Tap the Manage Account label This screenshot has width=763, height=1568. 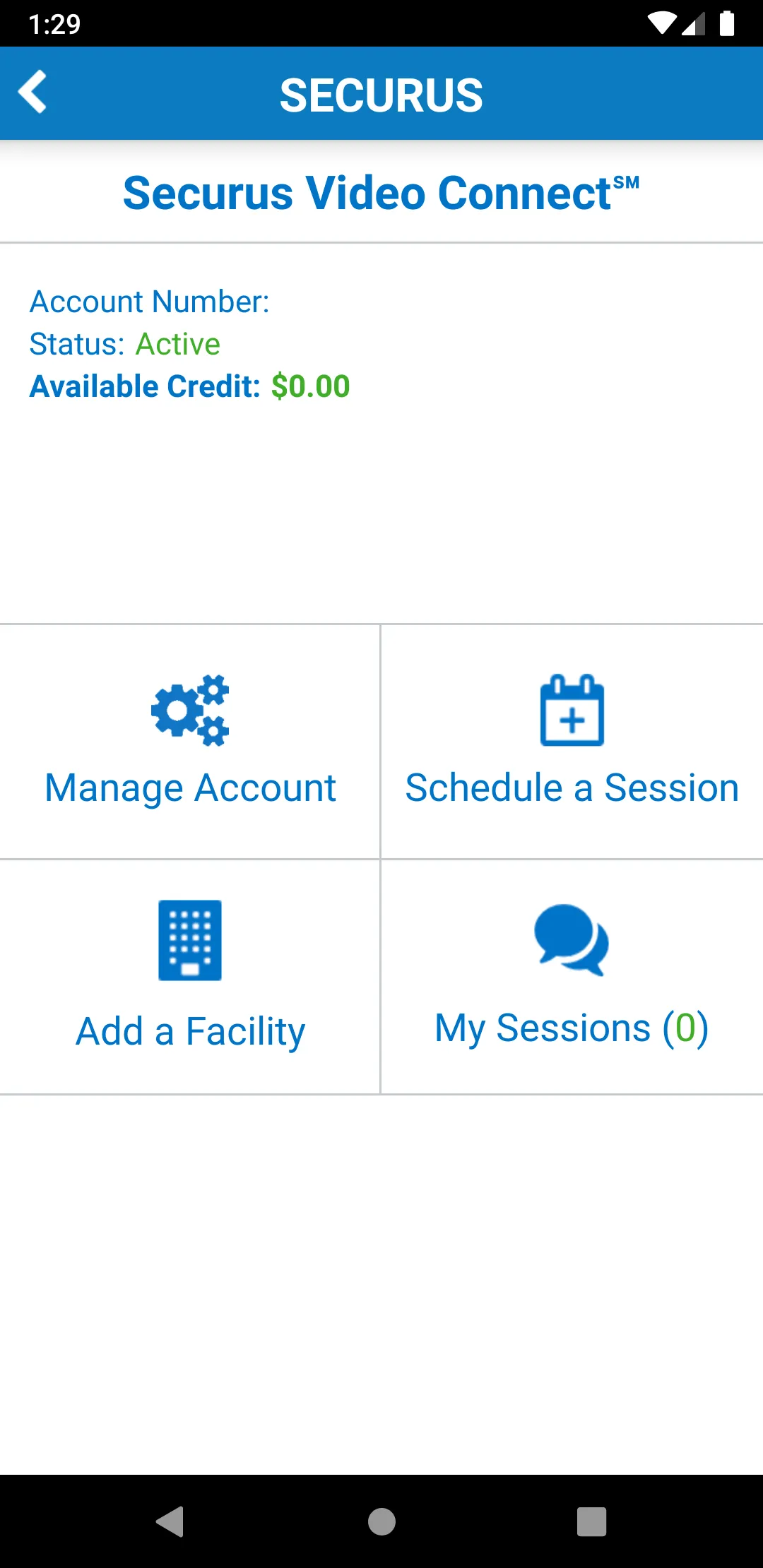[191, 788]
